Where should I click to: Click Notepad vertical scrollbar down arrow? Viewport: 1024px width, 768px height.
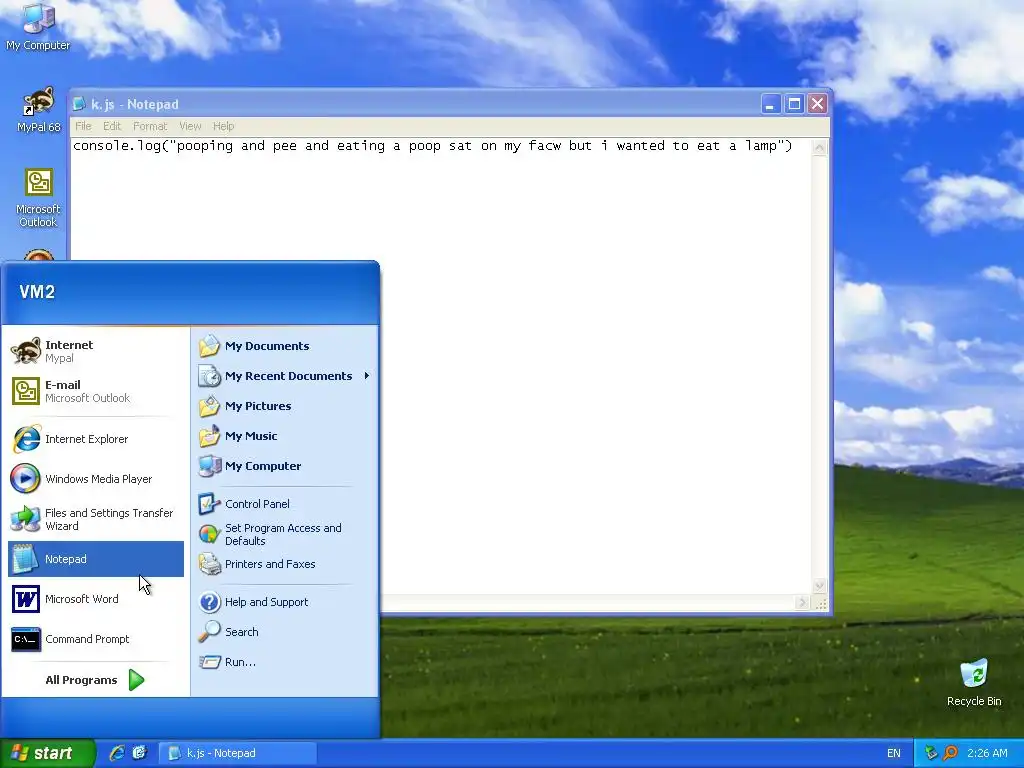[x=819, y=586]
